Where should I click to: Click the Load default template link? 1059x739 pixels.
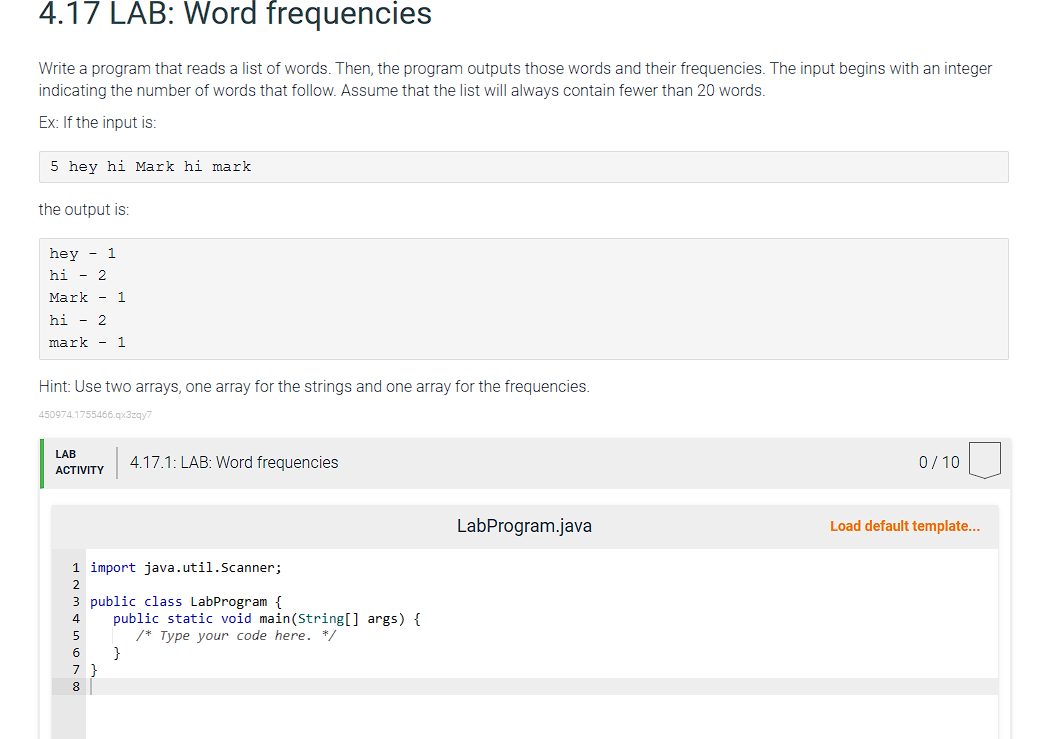tap(904, 525)
